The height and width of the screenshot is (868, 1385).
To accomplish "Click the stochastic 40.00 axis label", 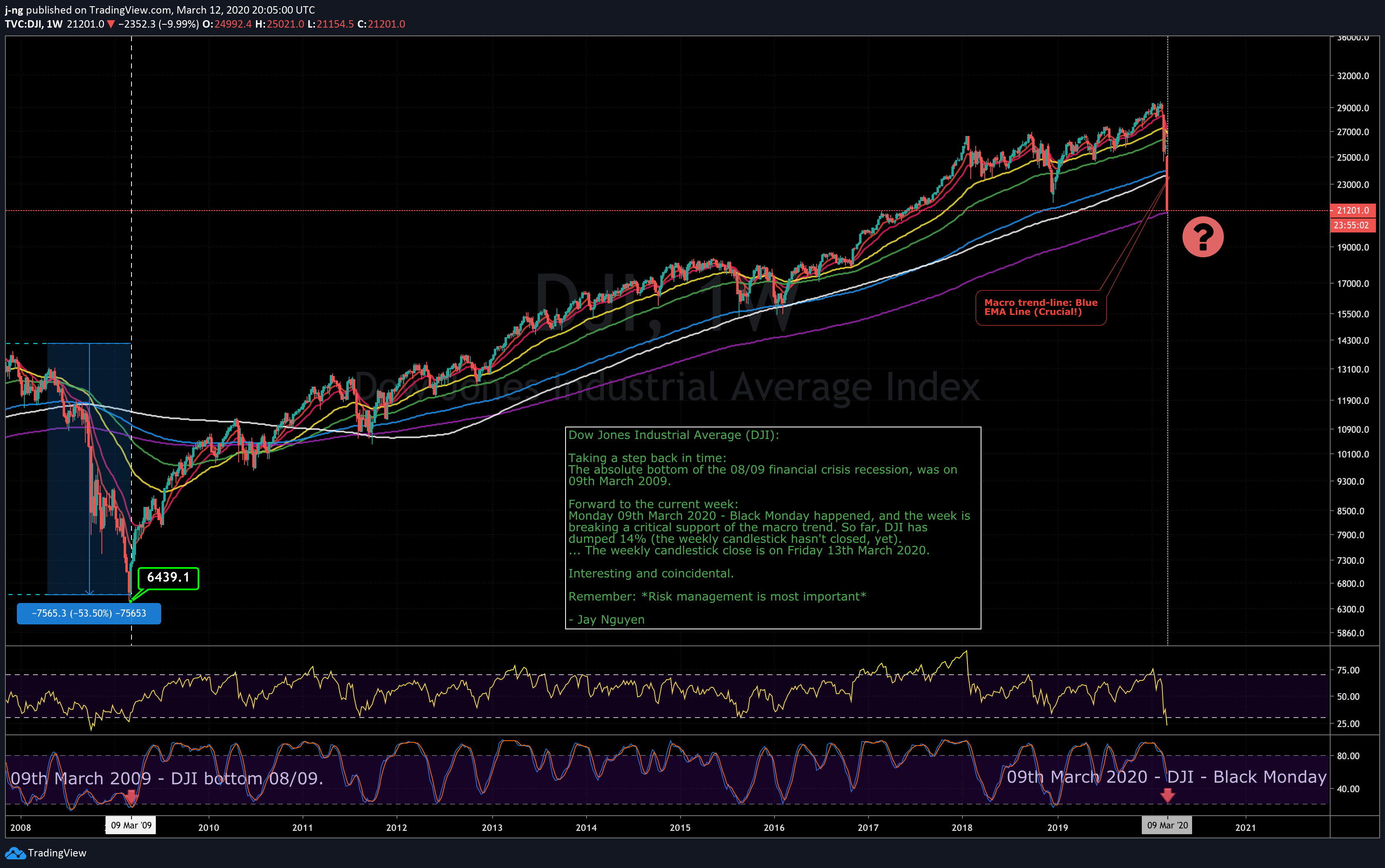I will (1348, 789).
